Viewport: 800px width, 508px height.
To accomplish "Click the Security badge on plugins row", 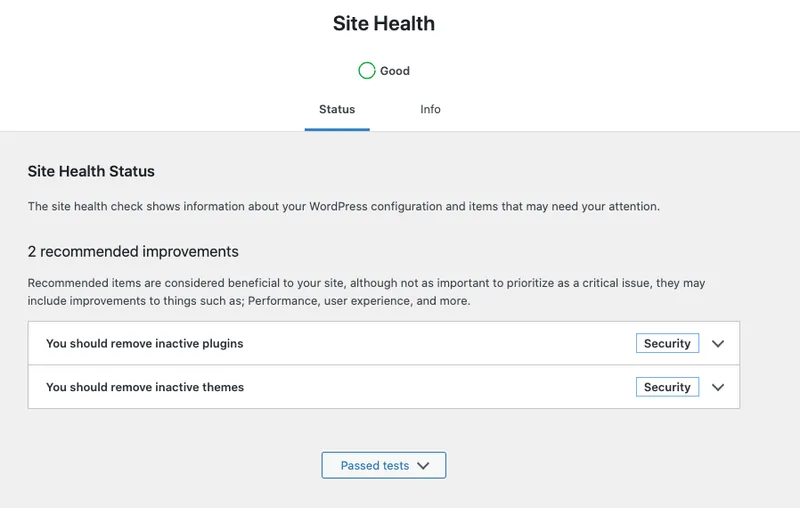I will (667, 343).
